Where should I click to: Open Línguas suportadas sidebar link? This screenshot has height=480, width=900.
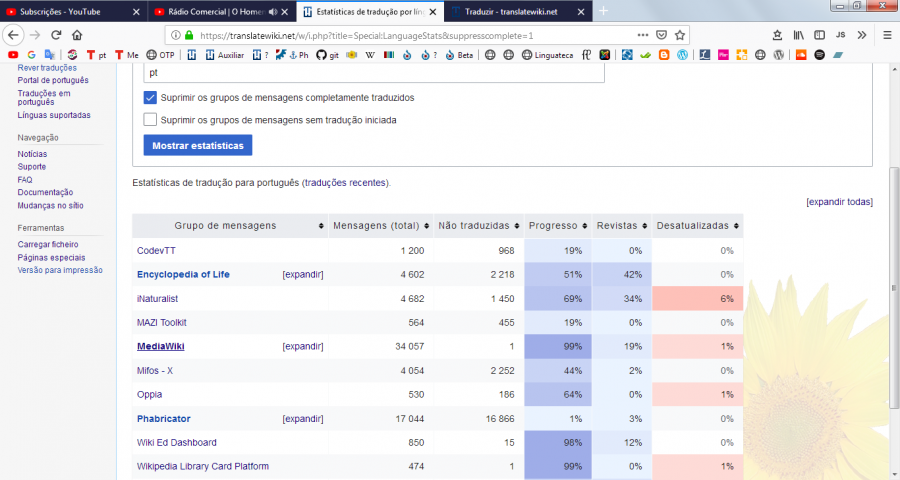(54, 115)
